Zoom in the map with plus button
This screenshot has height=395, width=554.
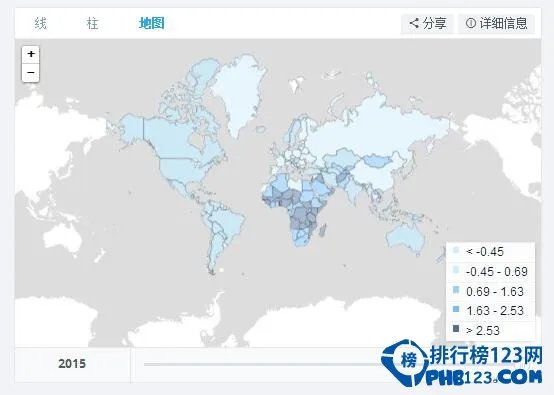point(31,54)
